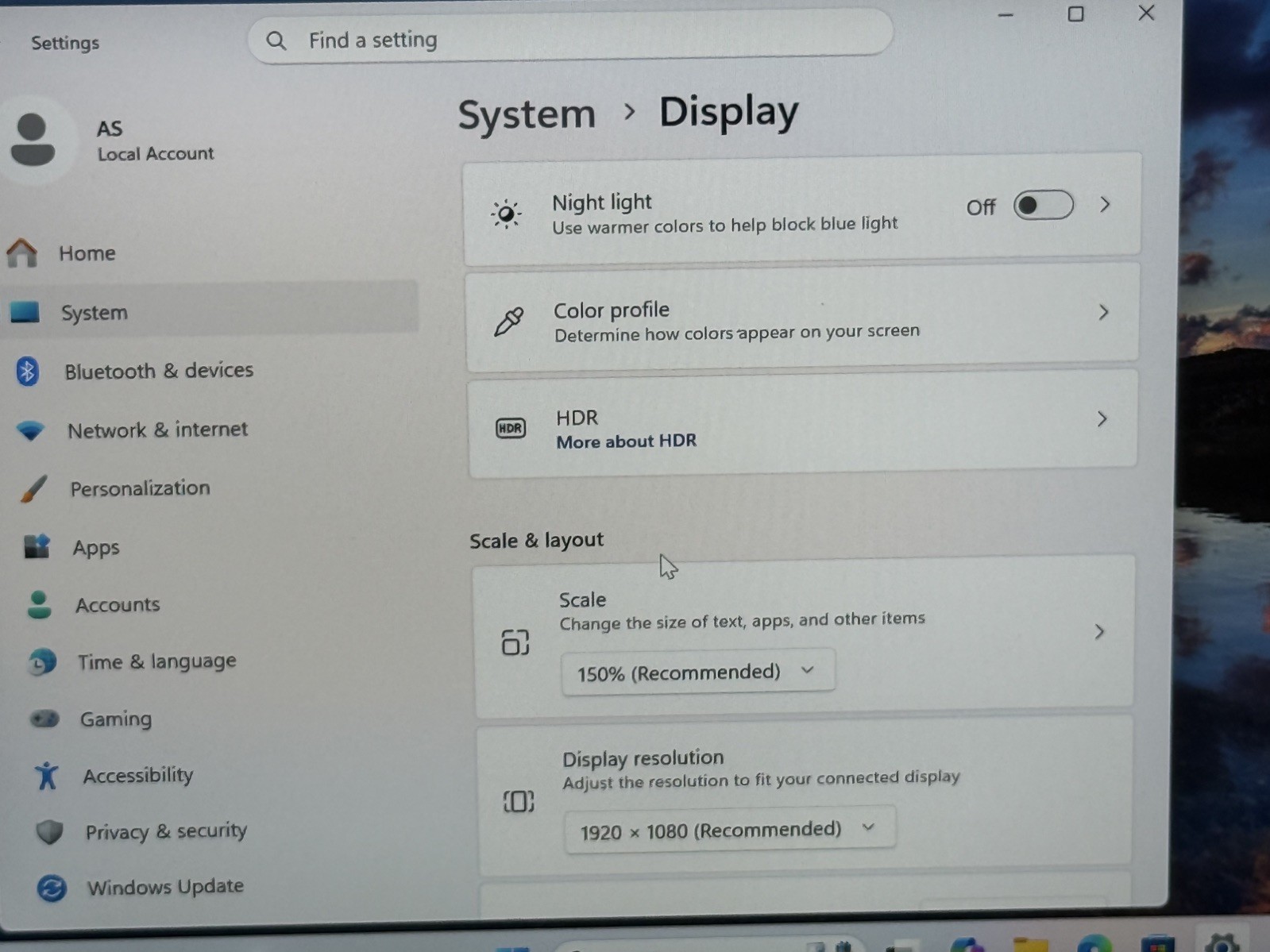
Task: Open Network & internet section
Action: [x=157, y=430]
